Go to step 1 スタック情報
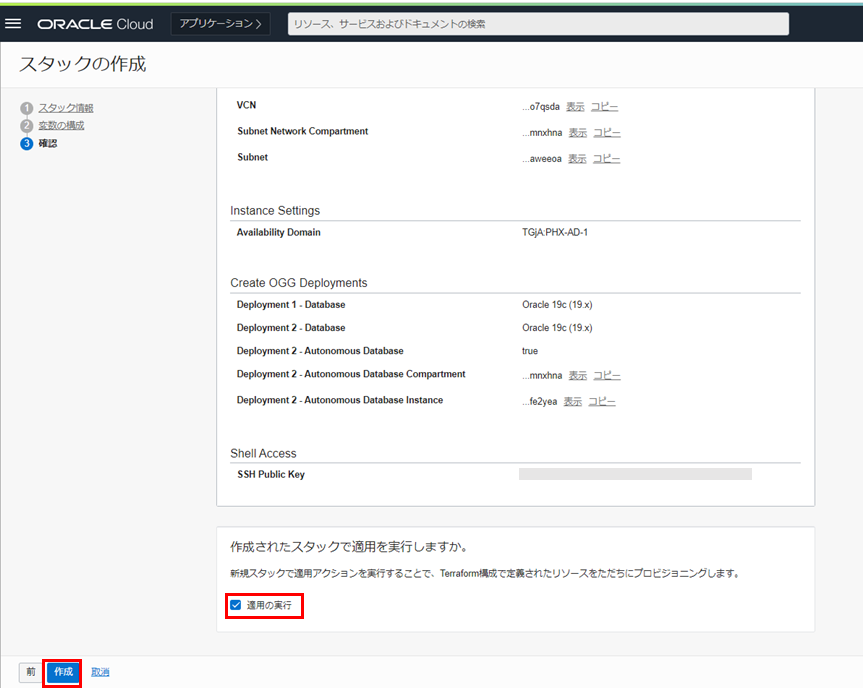This screenshot has height=688, width=863. (66, 108)
